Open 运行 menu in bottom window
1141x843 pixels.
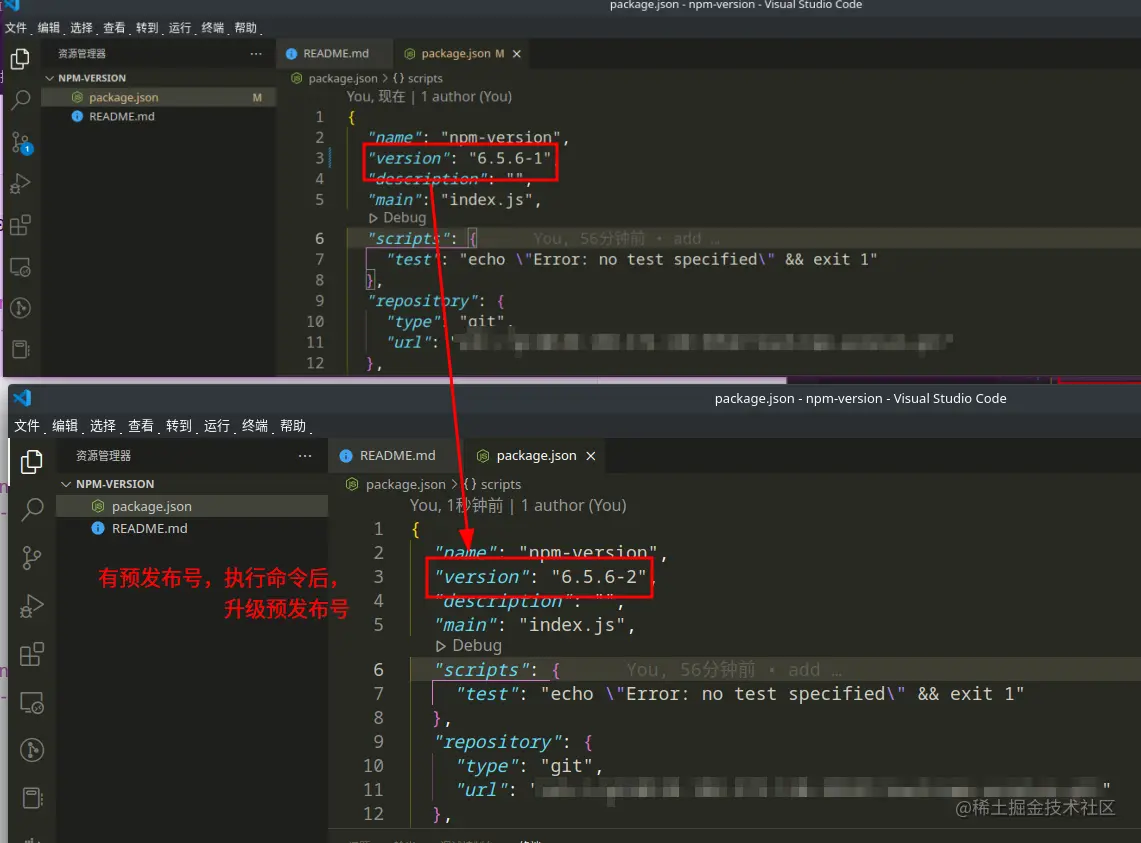click(217, 426)
